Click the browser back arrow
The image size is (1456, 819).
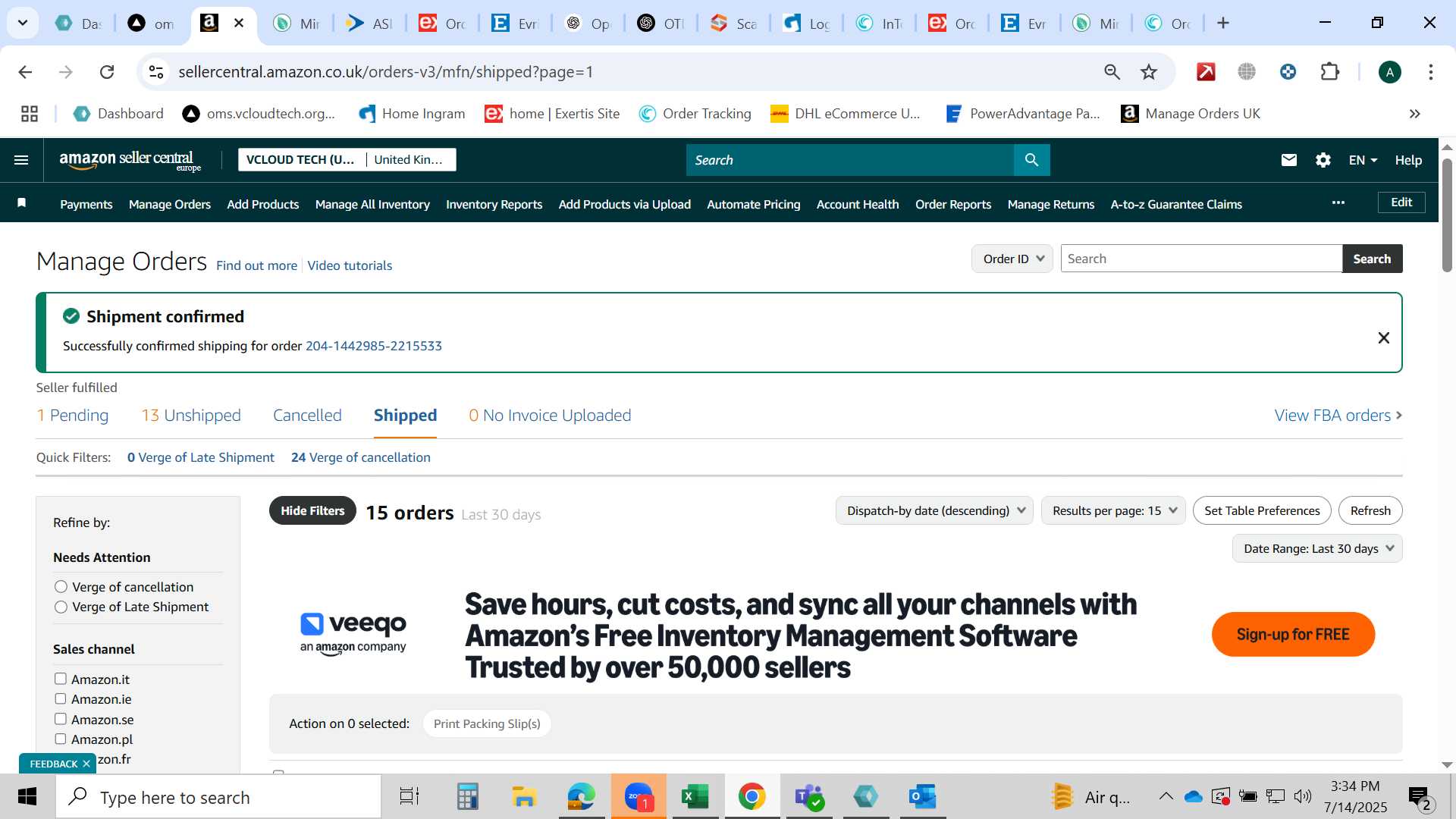(x=25, y=72)
